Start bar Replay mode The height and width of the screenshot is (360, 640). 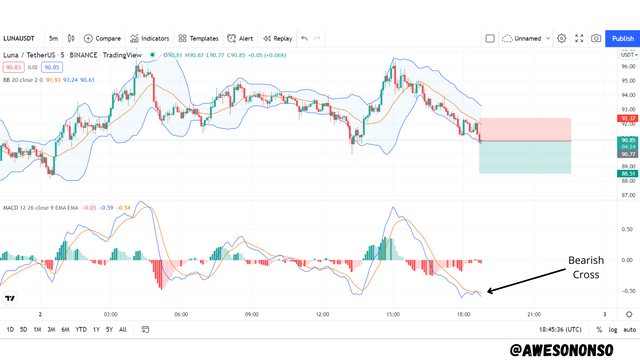278,38
